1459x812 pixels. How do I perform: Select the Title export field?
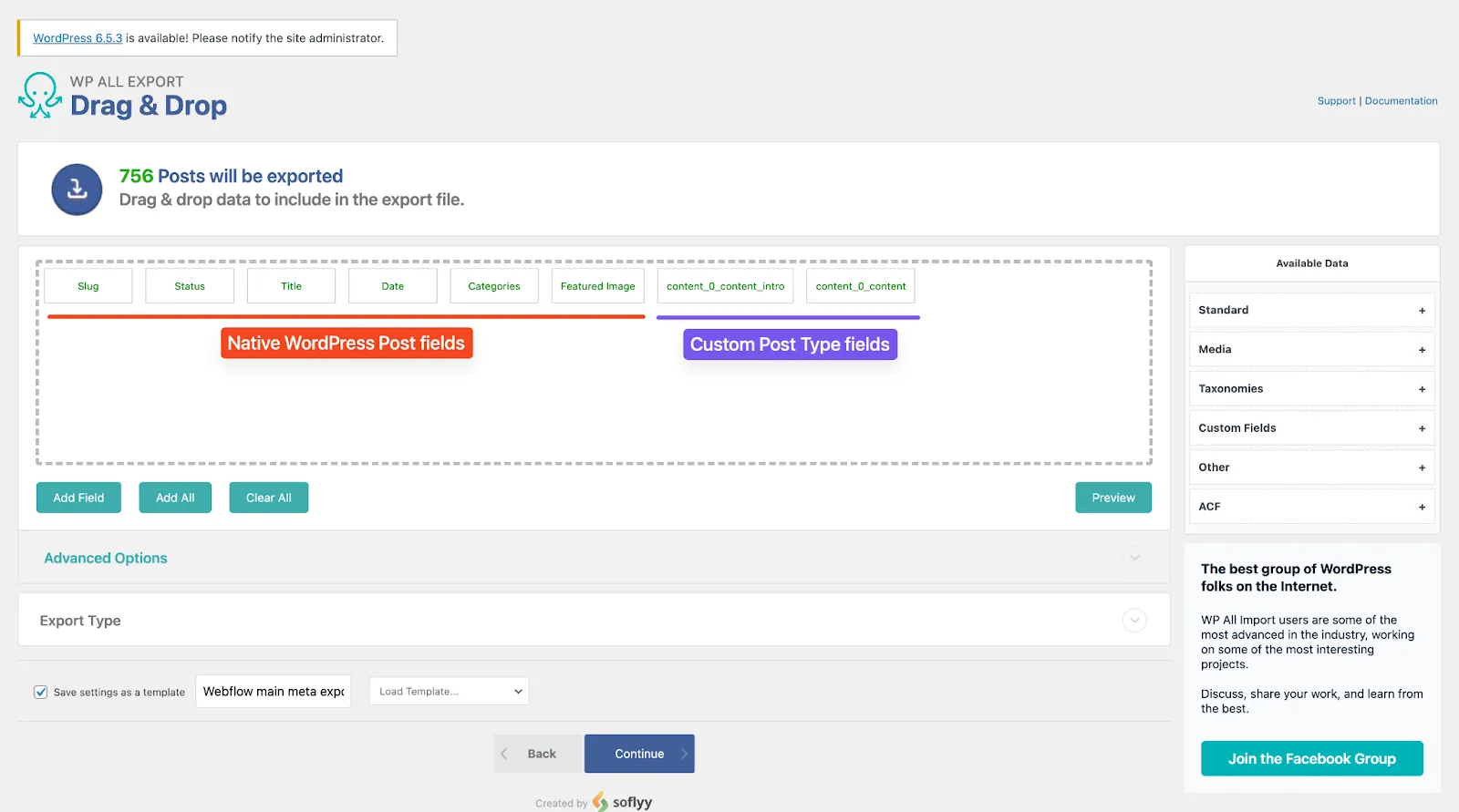click(x=291, y=286)
